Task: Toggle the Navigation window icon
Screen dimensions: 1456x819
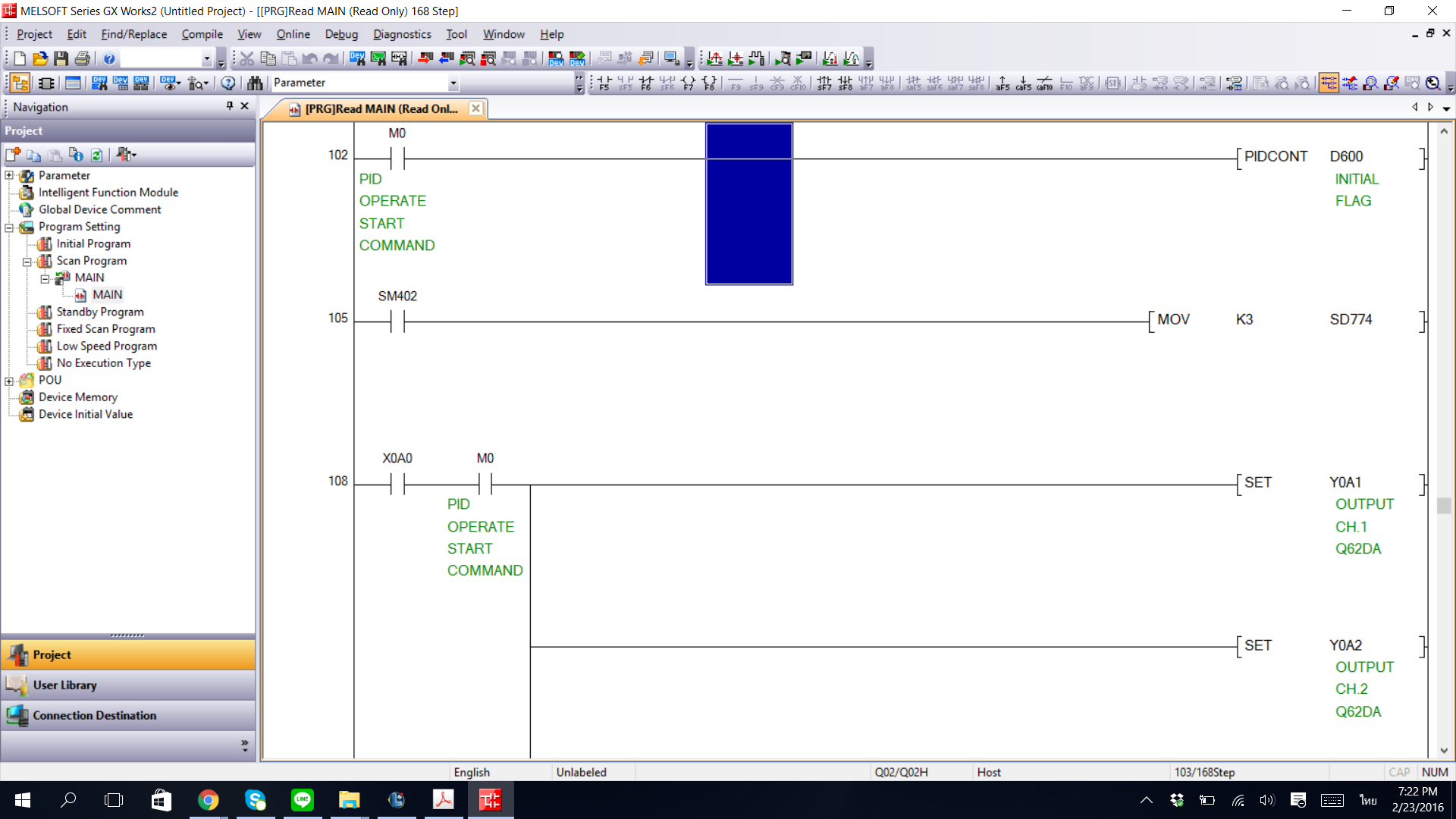Action: pos(20,83)
